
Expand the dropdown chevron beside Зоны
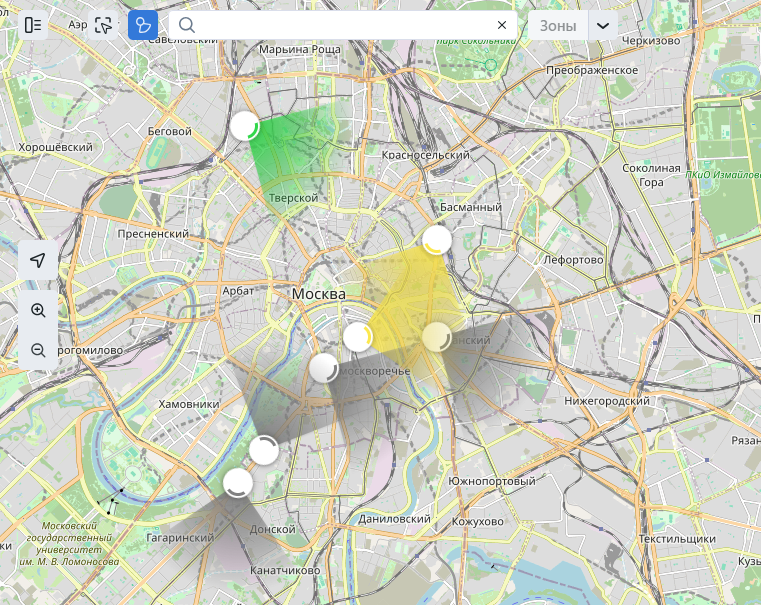[603, 25]
